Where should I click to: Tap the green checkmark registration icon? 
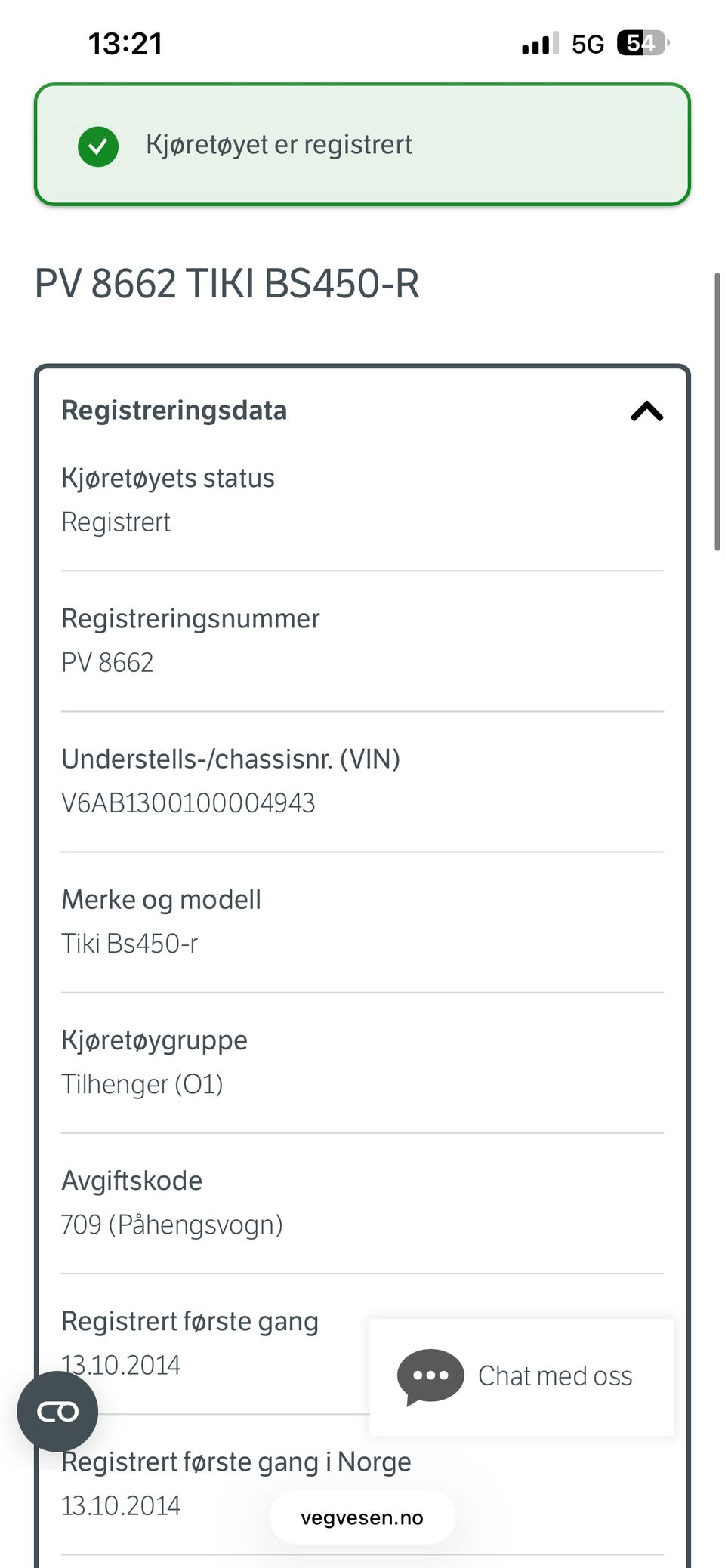98,146
